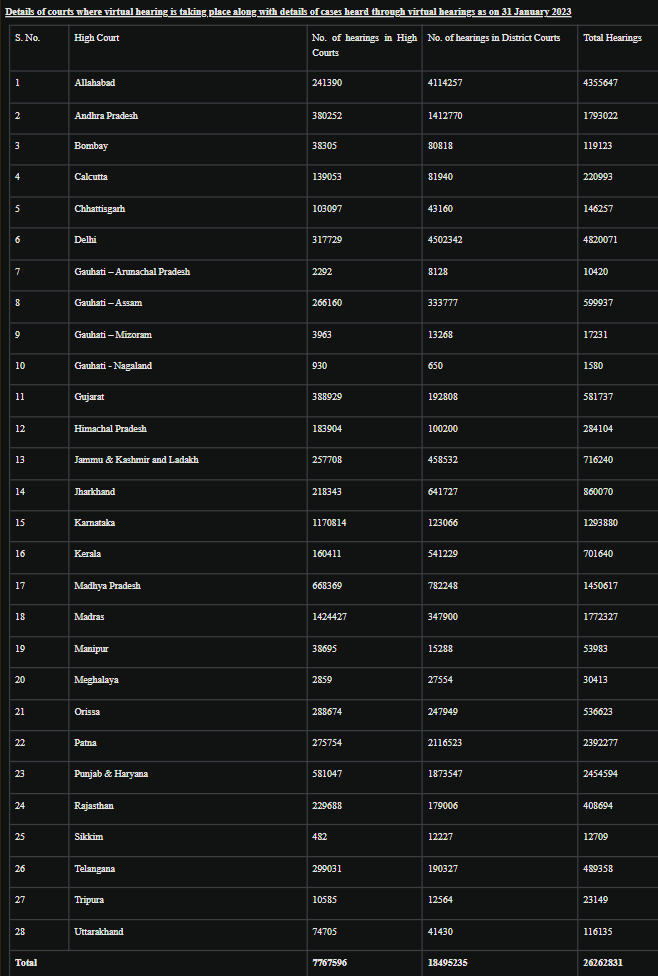Select the Uttarakhand row name cell
The image size is (658, 976).
point(99,932)
